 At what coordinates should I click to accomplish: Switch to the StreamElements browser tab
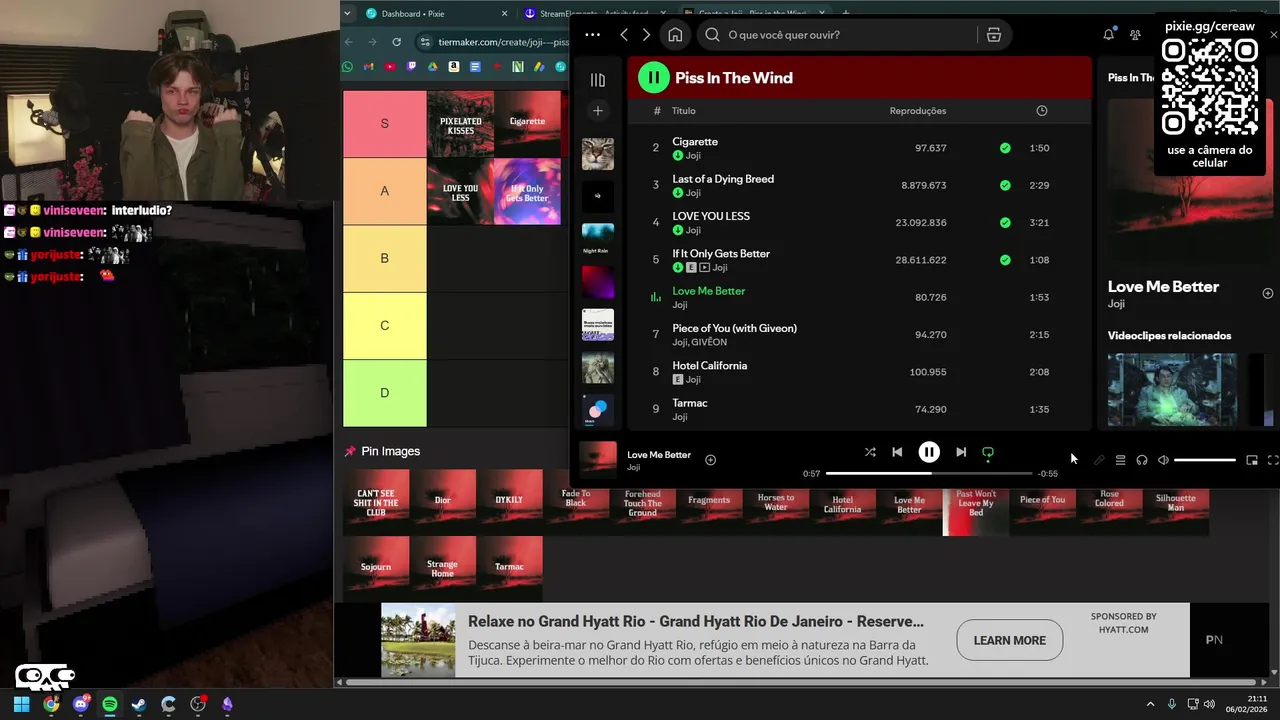pos(595,14)
